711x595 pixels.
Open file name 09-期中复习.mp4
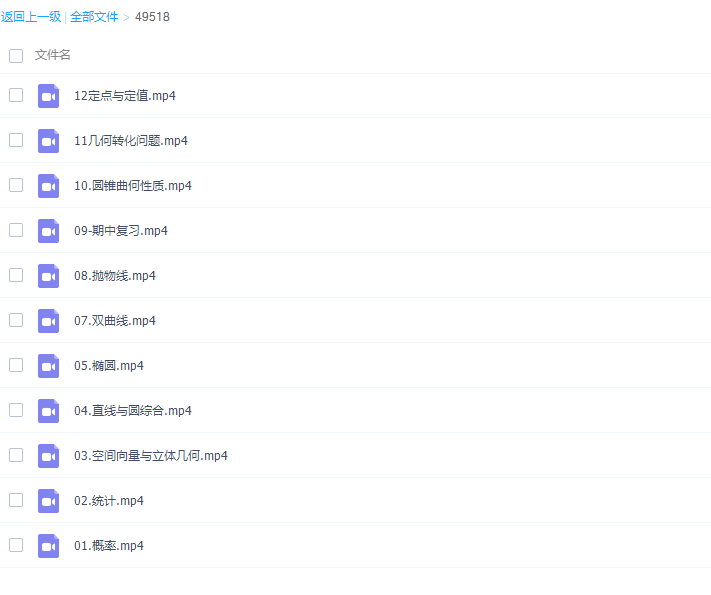point(121,231)
